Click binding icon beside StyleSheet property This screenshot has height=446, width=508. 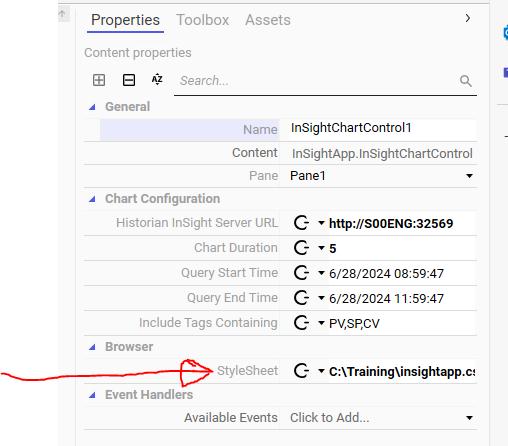click(x=302, y=371)
